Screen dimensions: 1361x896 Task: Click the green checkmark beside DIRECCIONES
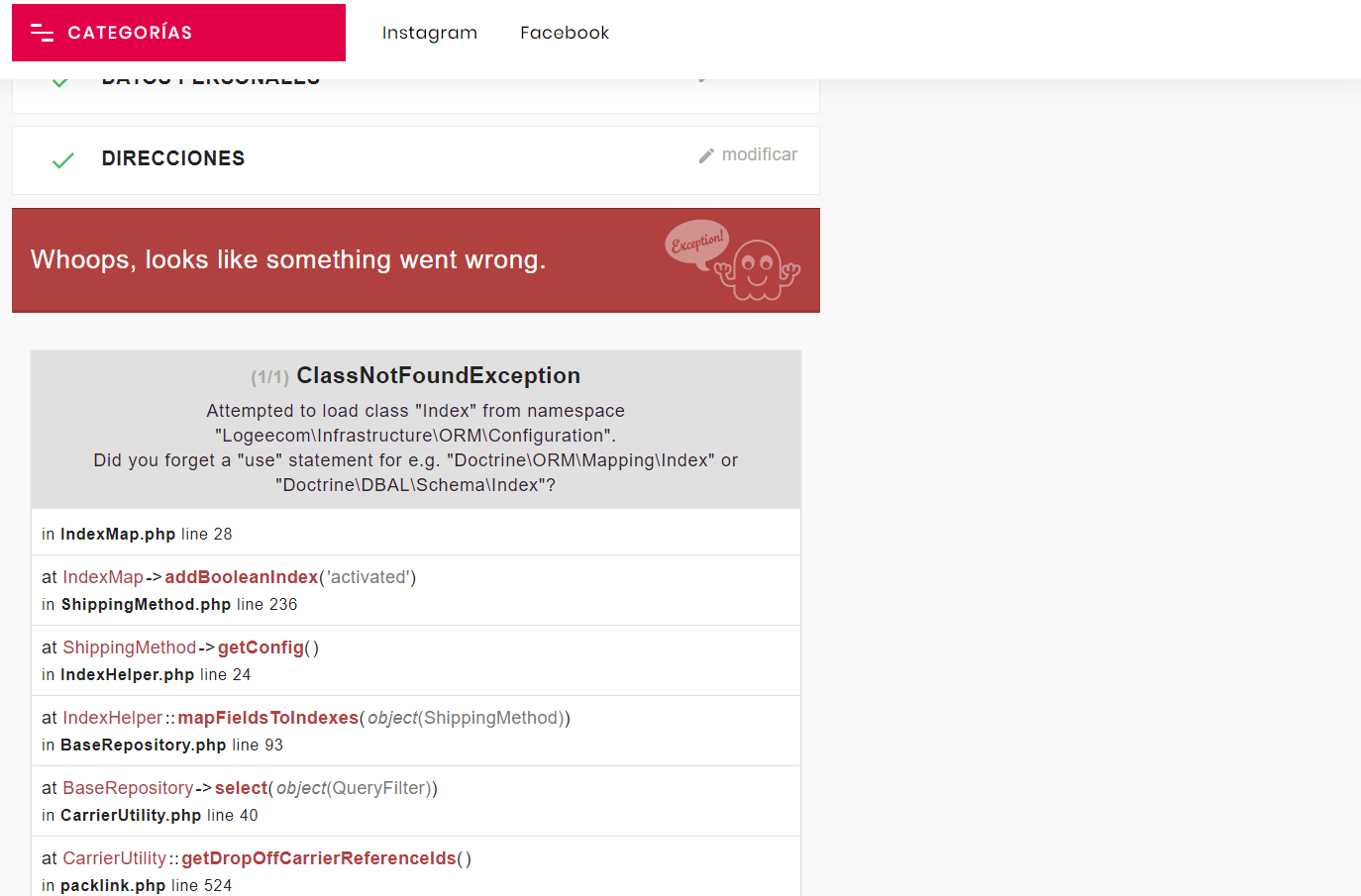tap(62, 160)
